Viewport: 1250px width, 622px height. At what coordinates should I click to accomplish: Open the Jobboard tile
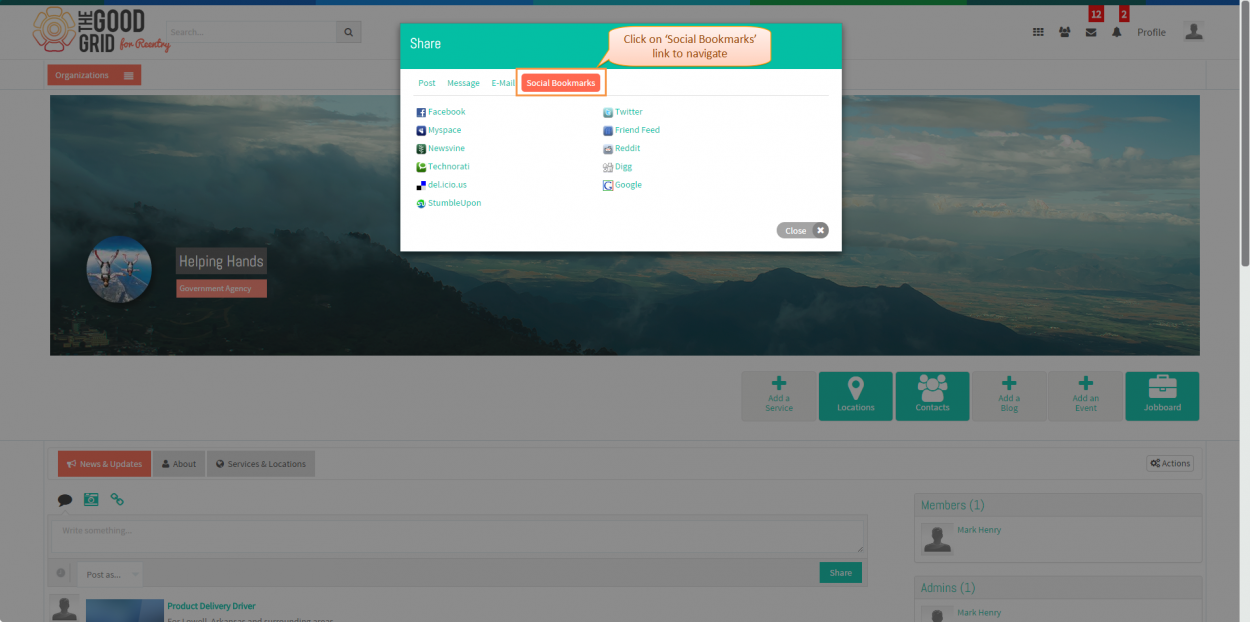click(1162, 396)
